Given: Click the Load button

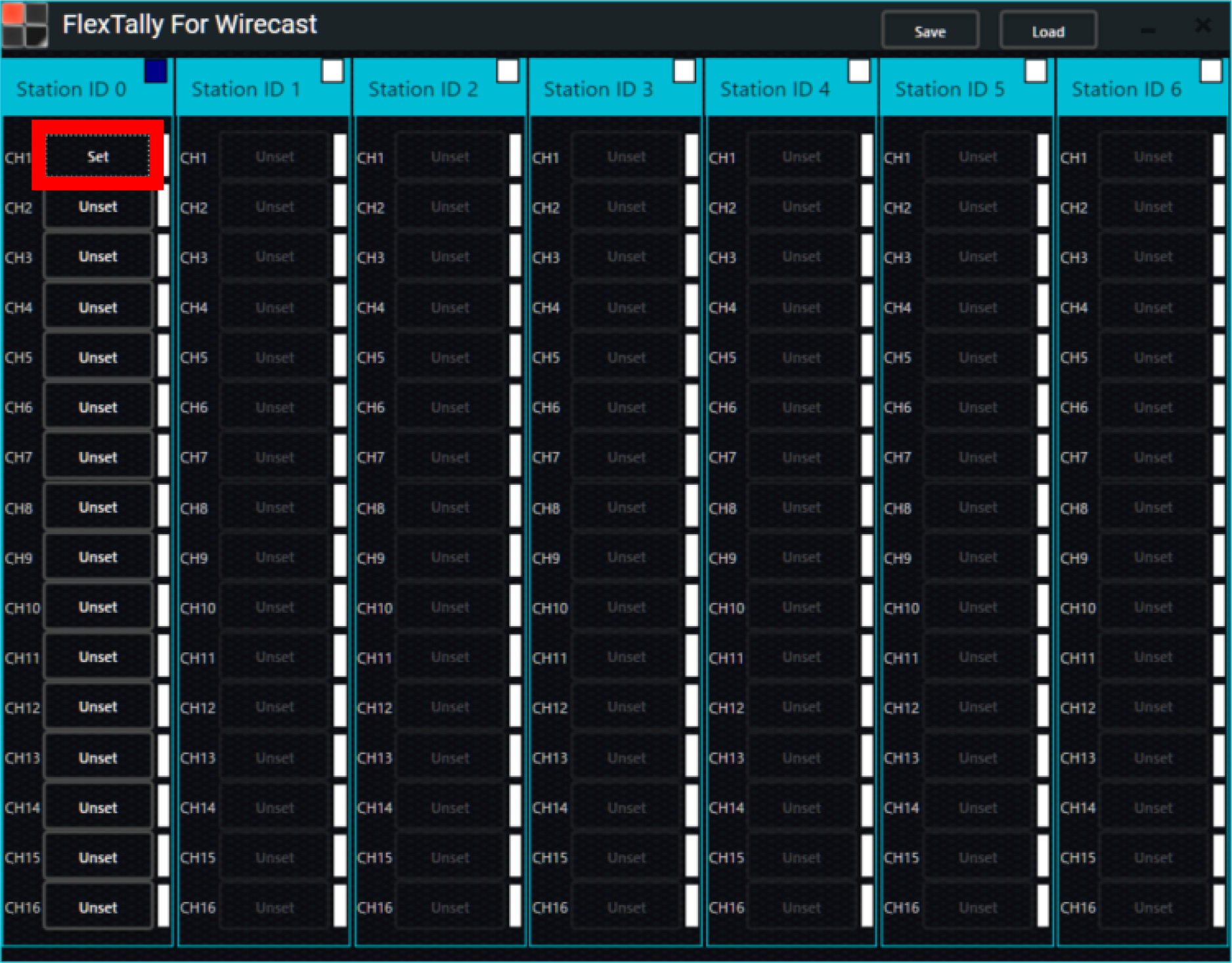Looking at the screenshot, I should point(1047,30).
